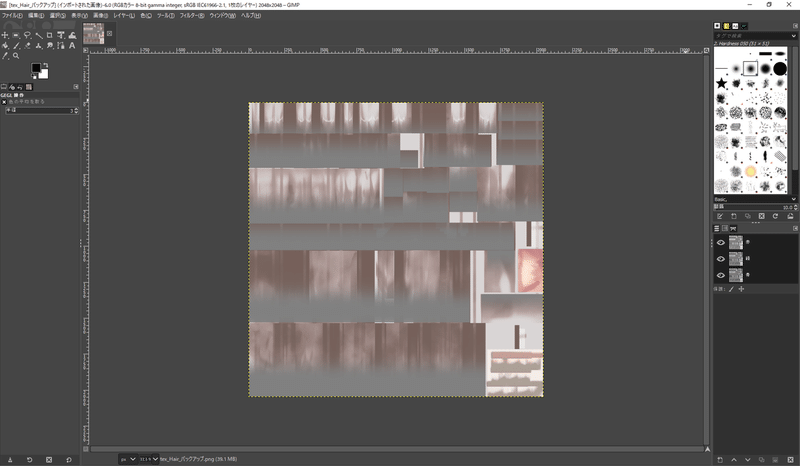Image resolution: width=800 pixels, height=466 pixels.
Task: Select the Paths tool
Action: point(61,46)
